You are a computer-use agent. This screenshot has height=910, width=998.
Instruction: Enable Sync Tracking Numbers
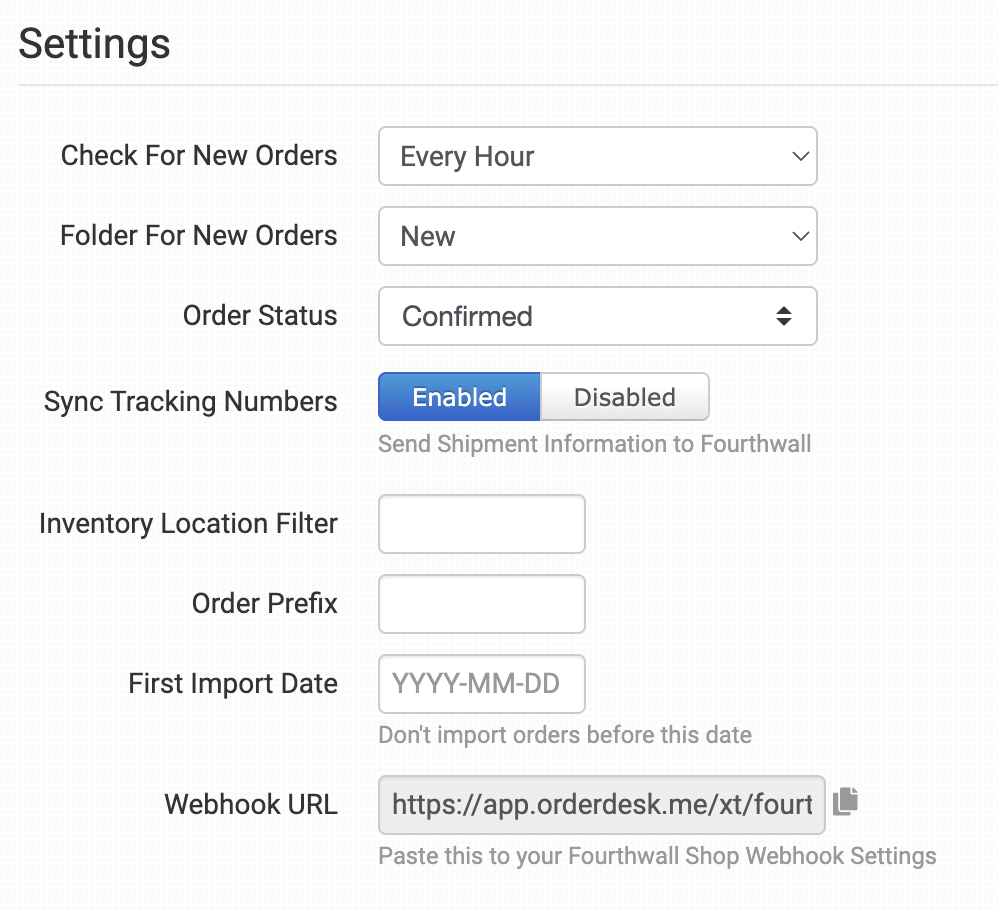tap(459, 397)
